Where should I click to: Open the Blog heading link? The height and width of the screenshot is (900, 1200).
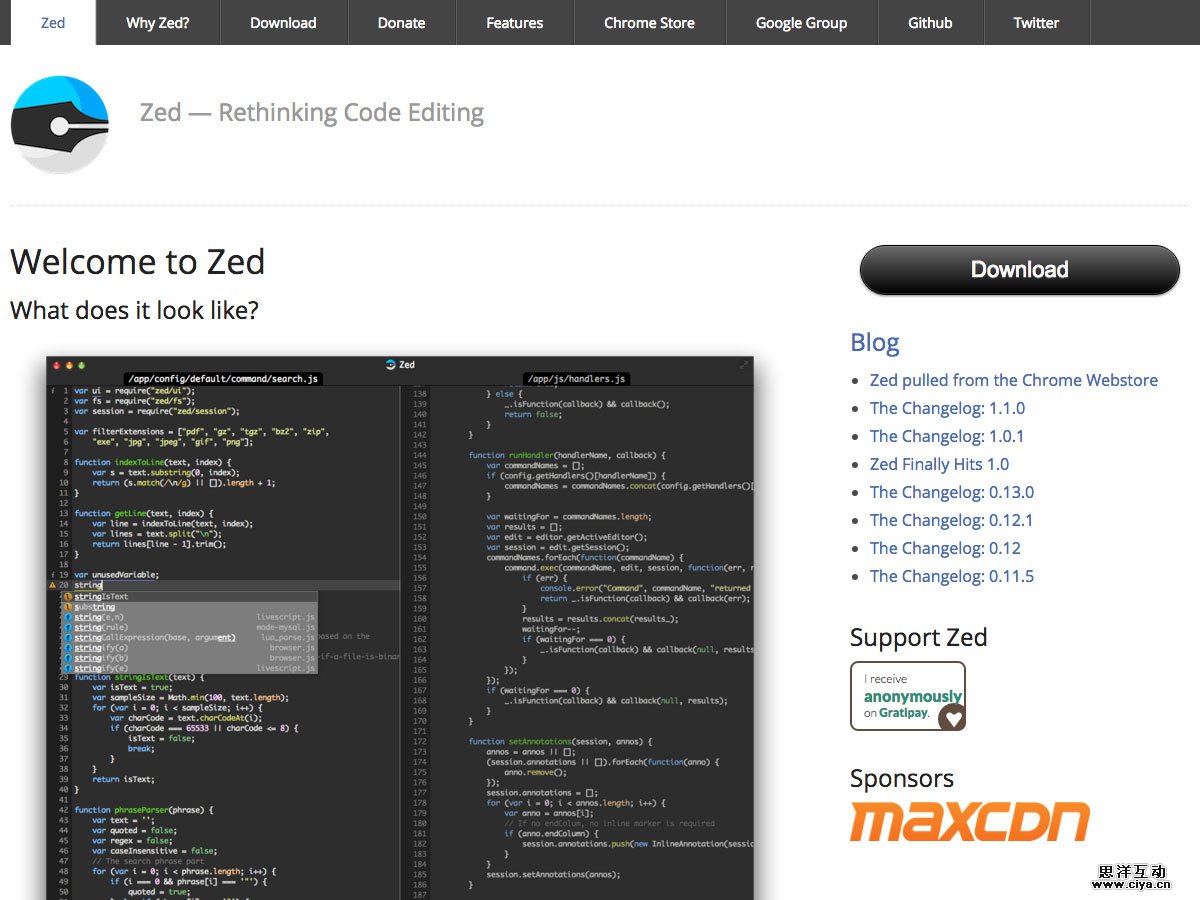[875, 343]
